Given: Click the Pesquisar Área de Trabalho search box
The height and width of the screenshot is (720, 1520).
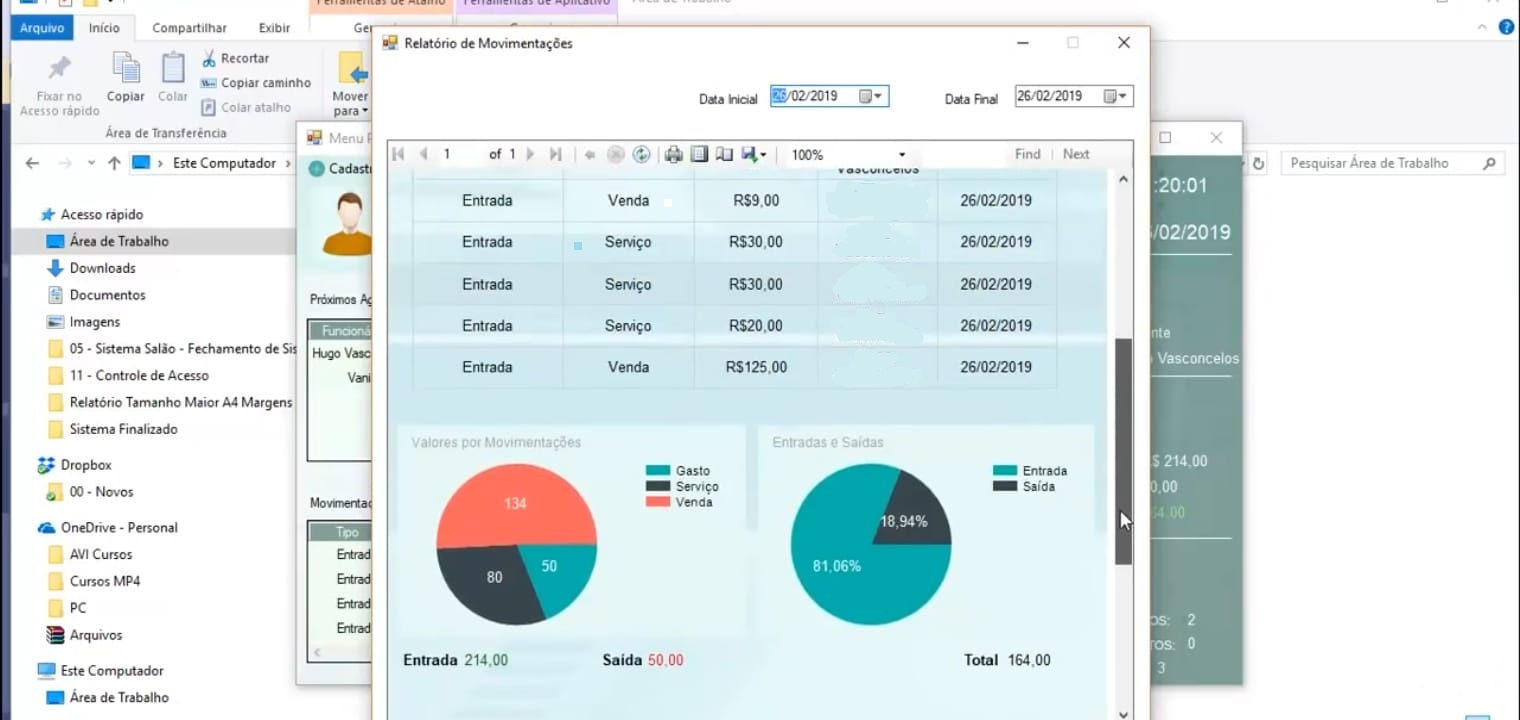Looking at the screenshot, I should pyautogui.click(x=1392, y=163).
